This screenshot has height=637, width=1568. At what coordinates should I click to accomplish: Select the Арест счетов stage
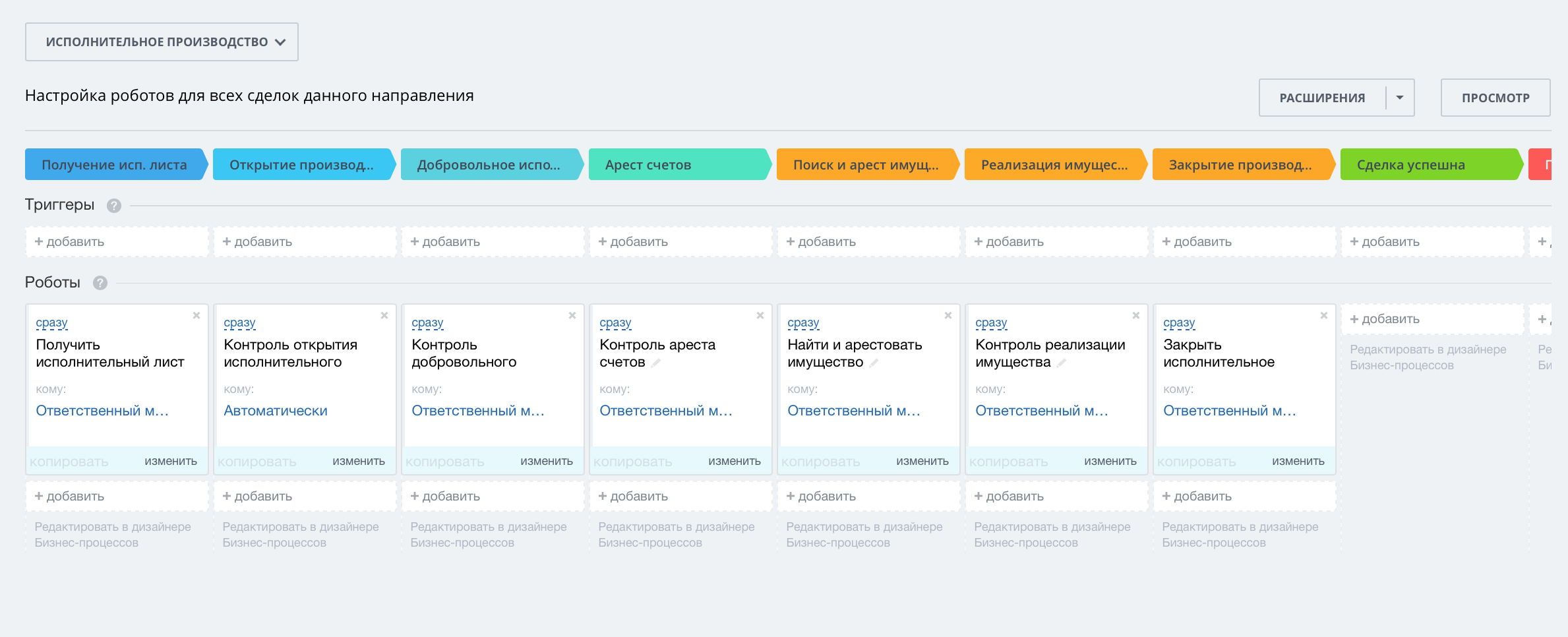[678, 165]
